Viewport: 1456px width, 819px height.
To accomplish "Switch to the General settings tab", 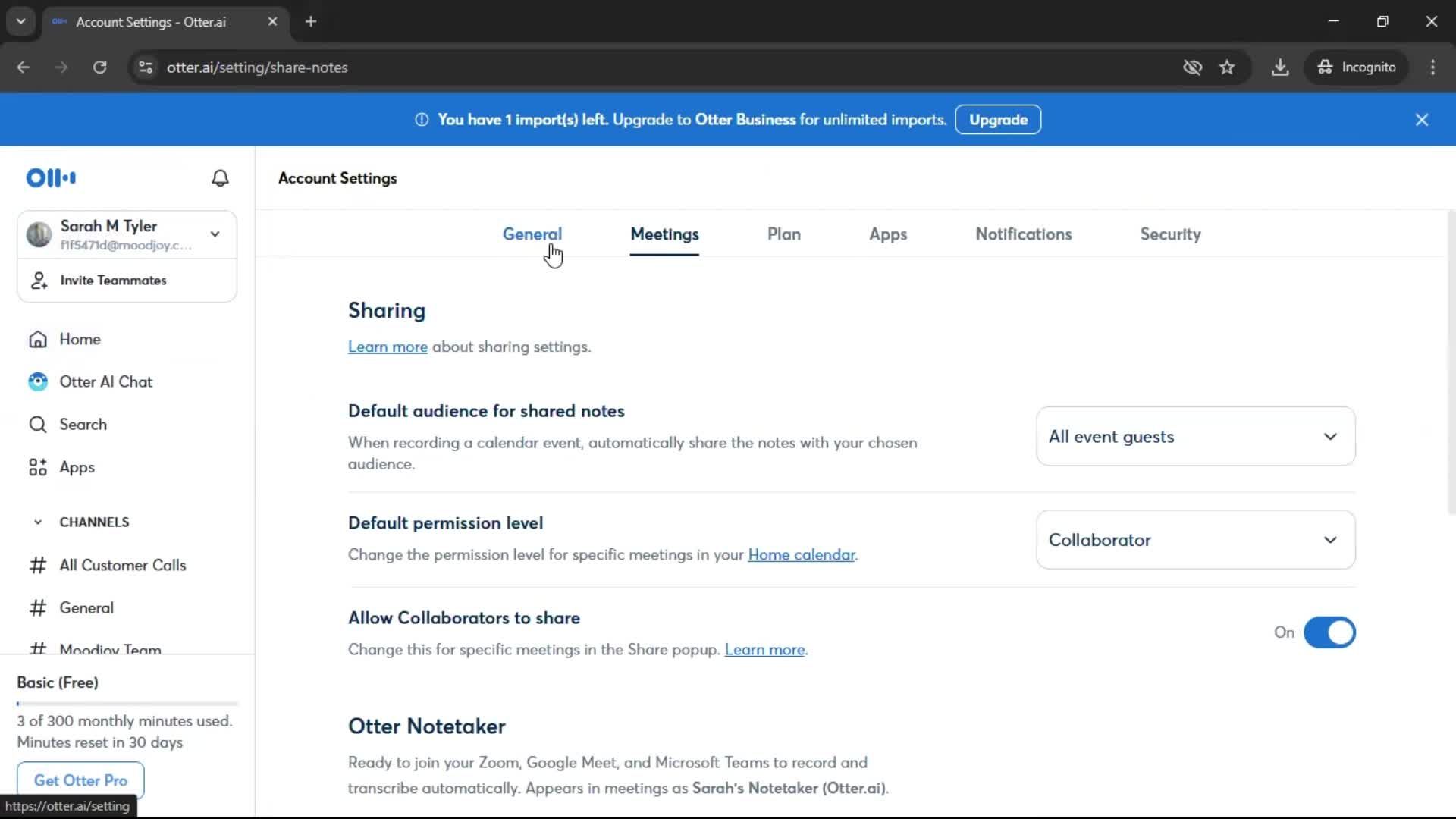I will tap(532, 234).
